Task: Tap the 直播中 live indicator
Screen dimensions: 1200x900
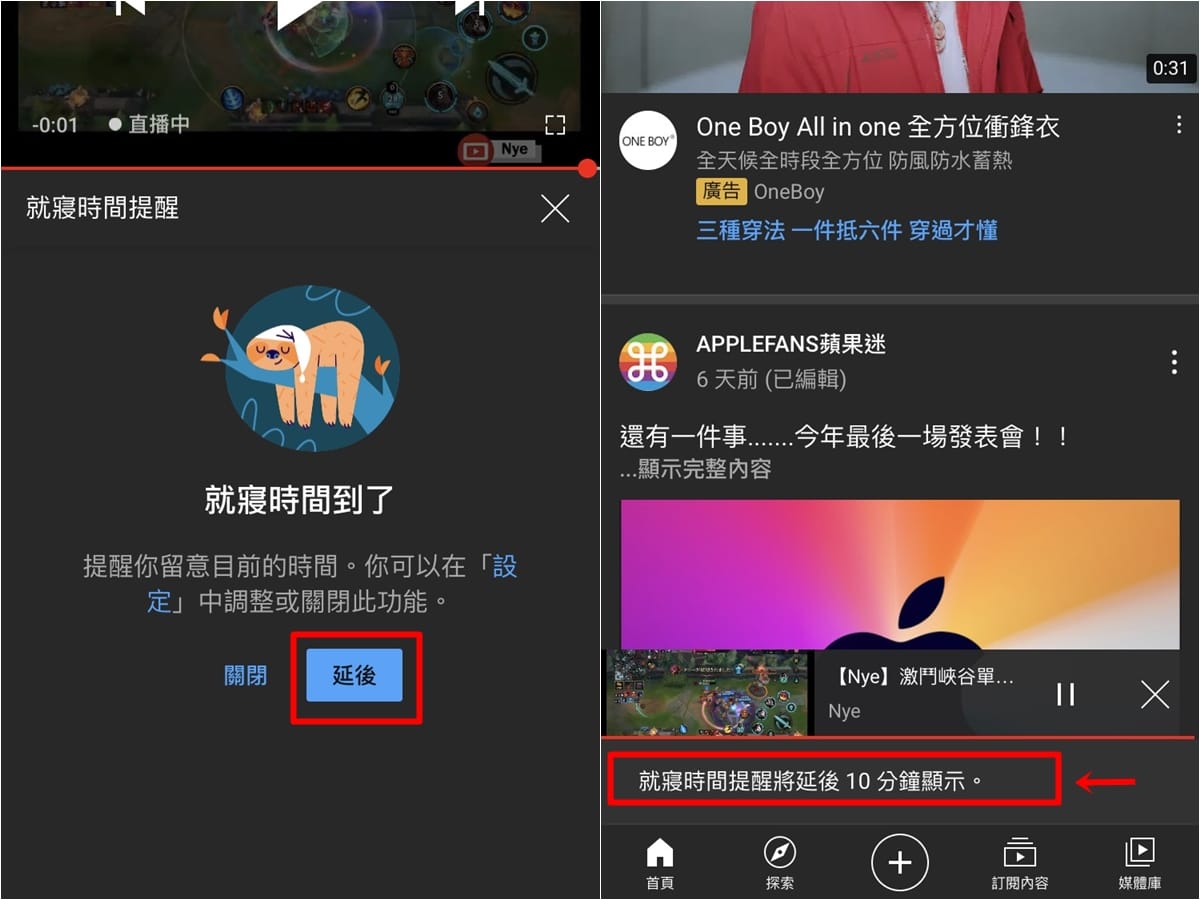Action: point(150,125)
